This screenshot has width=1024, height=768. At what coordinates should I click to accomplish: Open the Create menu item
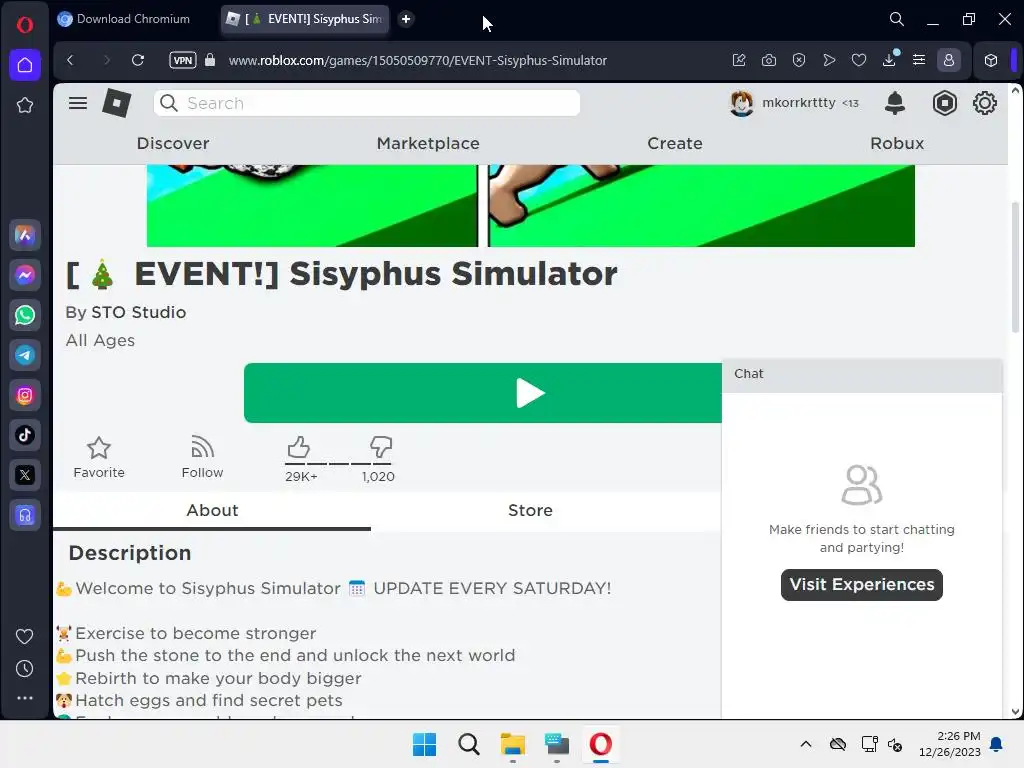pyautogui.click(x=675, y=143)
